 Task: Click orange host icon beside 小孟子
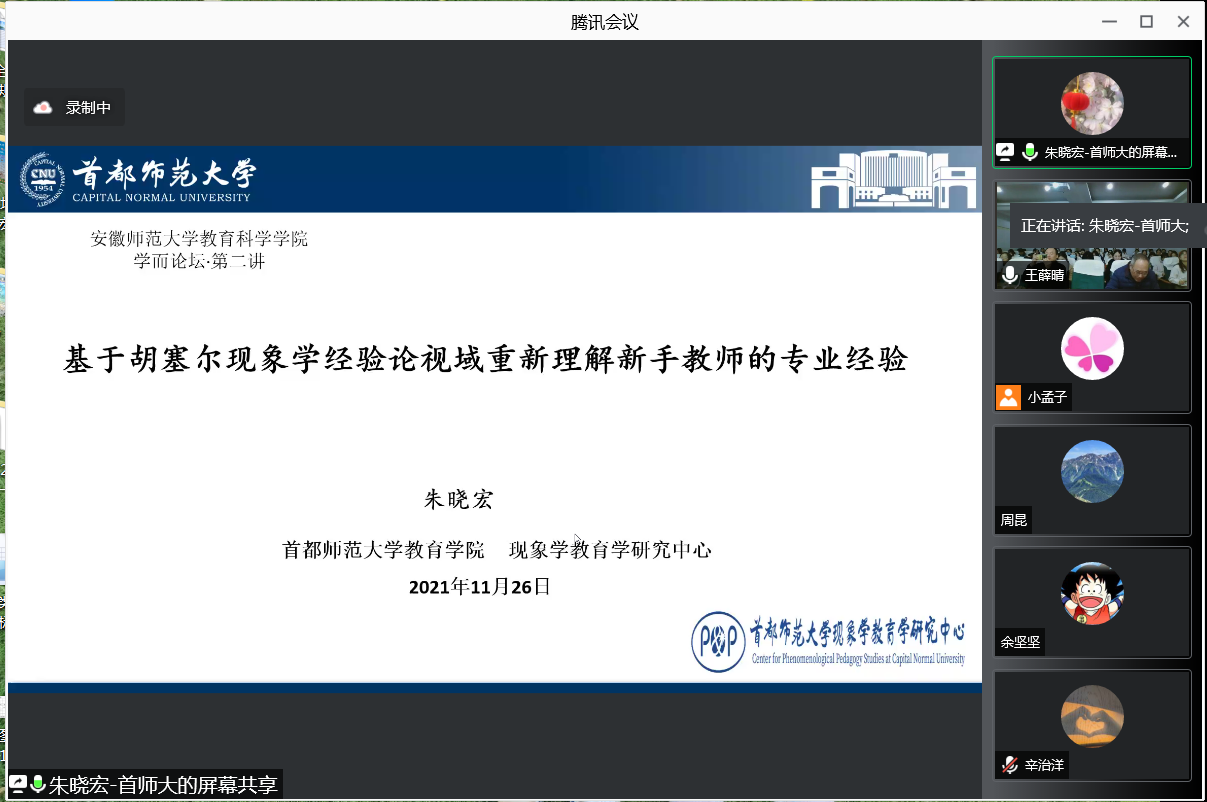[1008, 397]
